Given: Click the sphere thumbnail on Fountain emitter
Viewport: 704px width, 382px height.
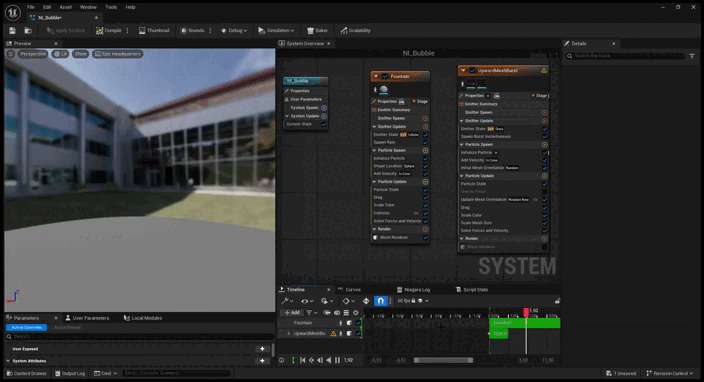Looking at the screenshot, I should (383, 90).
